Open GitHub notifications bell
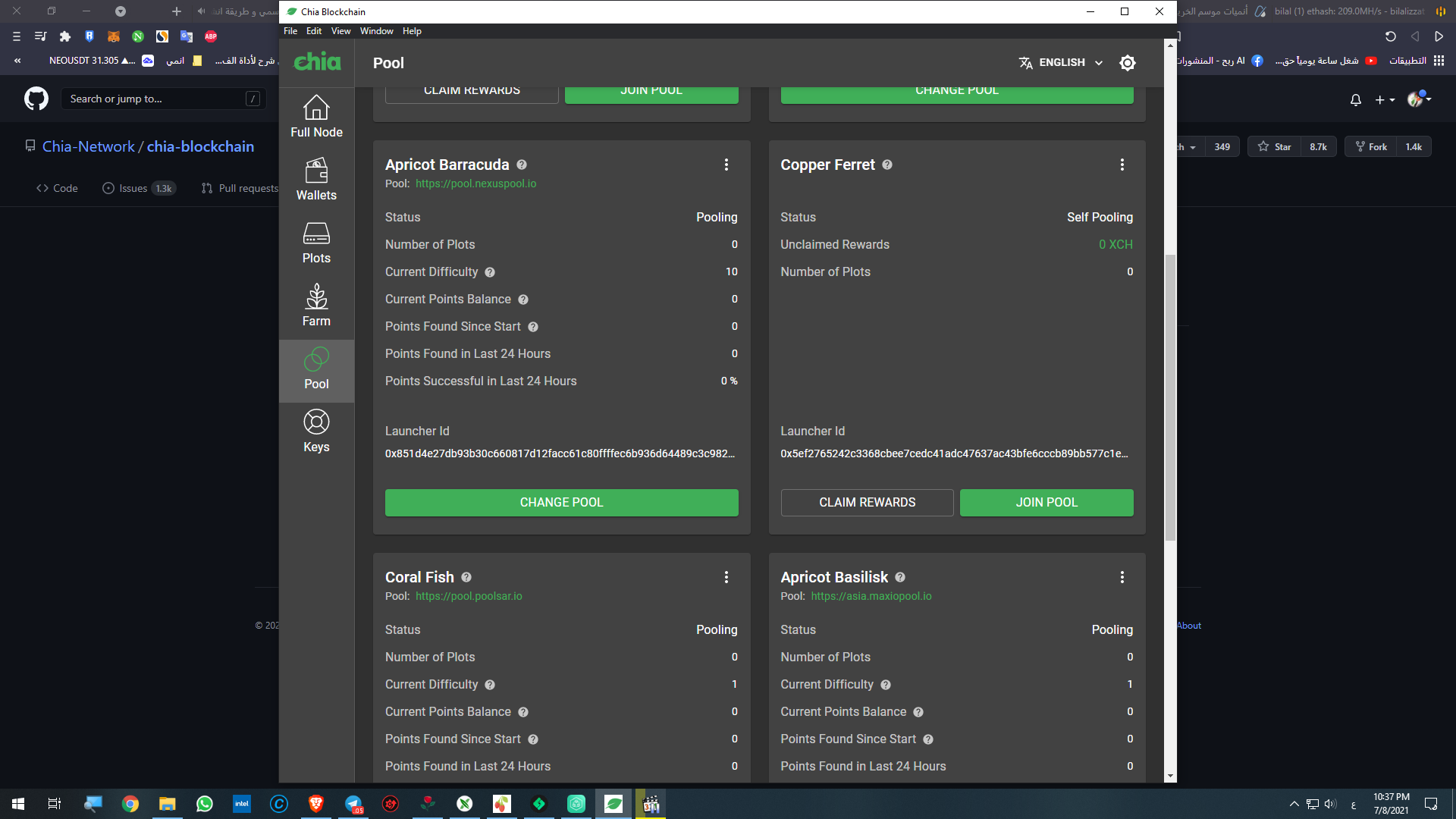The height and width of the screenshot is (819, 1456). (x=1356, y=99)
